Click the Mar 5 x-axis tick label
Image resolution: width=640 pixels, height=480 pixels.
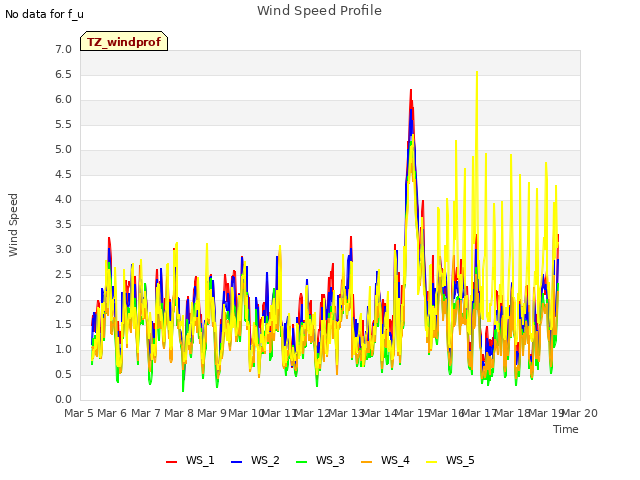79,413
